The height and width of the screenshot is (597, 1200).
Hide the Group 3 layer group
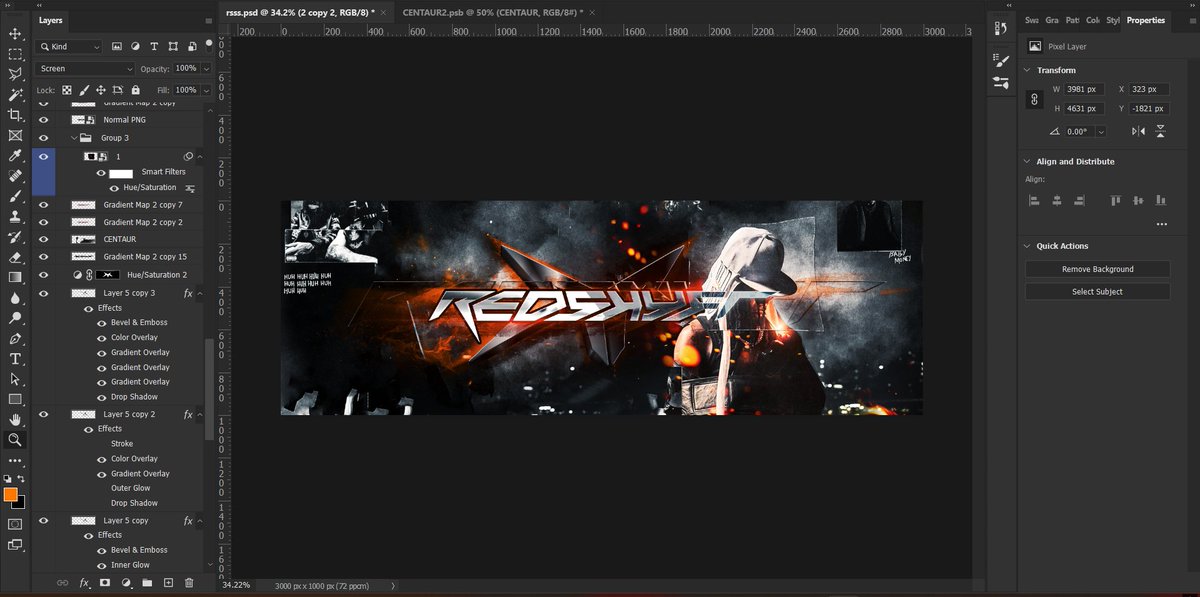43,138
